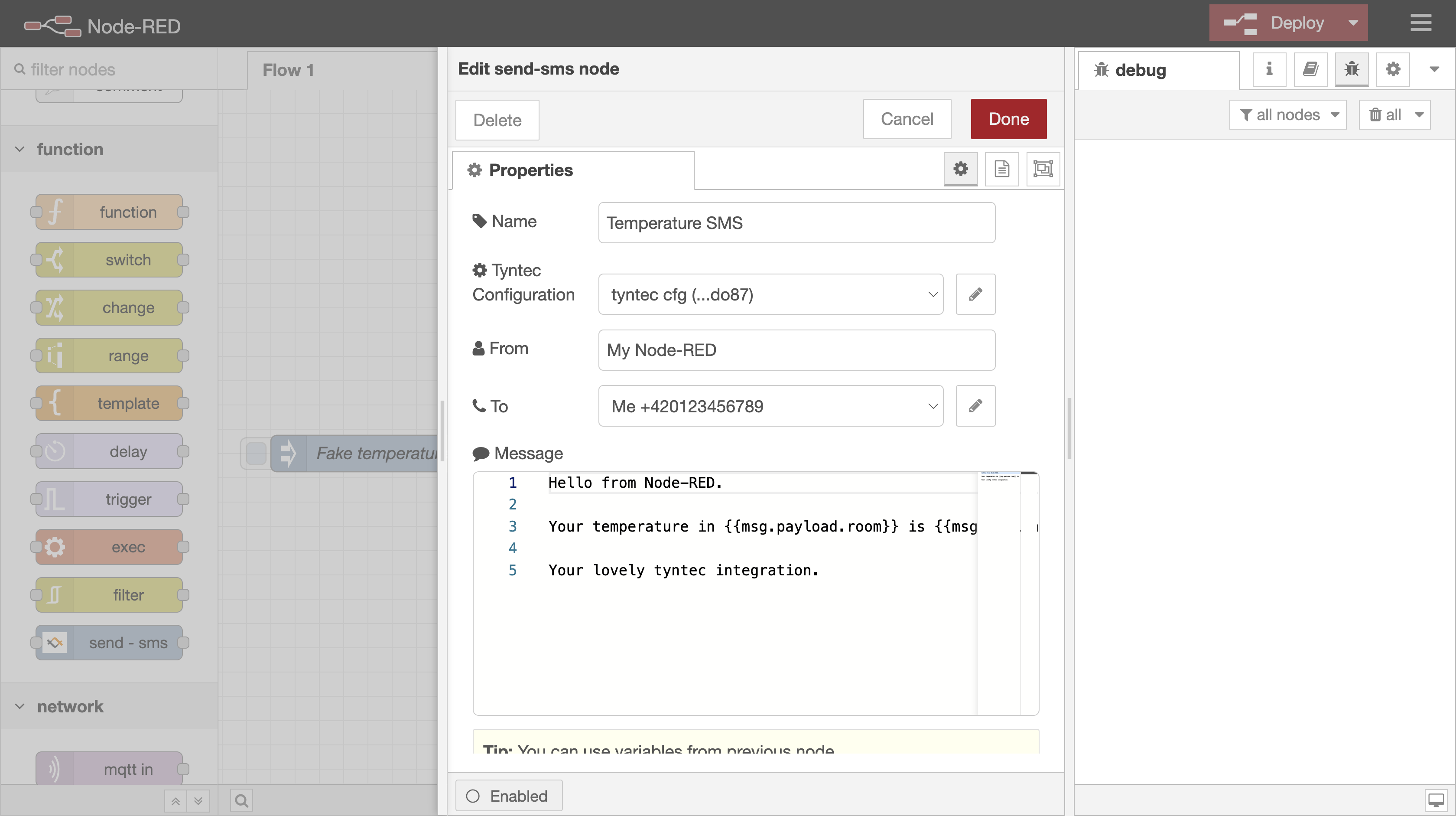Open the hamburger main menu
This screenshot has height=816, width=1456.
click(1420, 23)
